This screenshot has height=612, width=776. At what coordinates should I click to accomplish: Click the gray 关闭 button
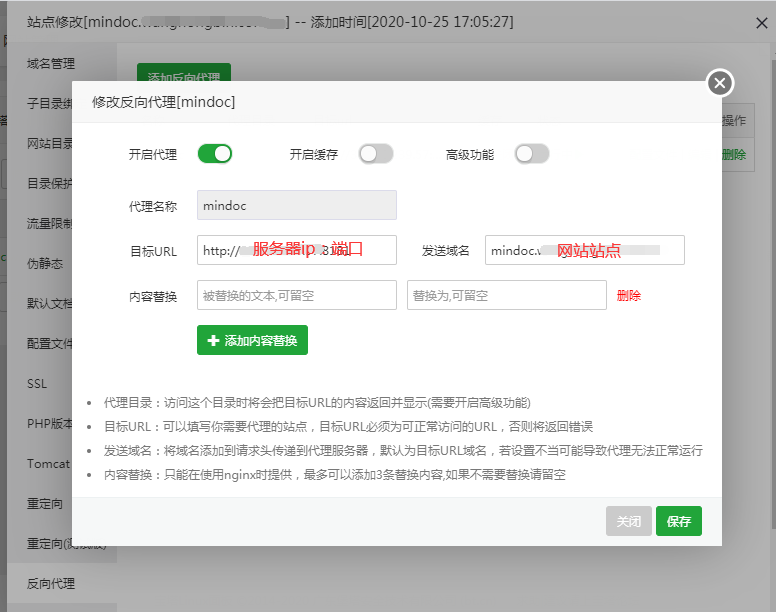coord(629,521)
